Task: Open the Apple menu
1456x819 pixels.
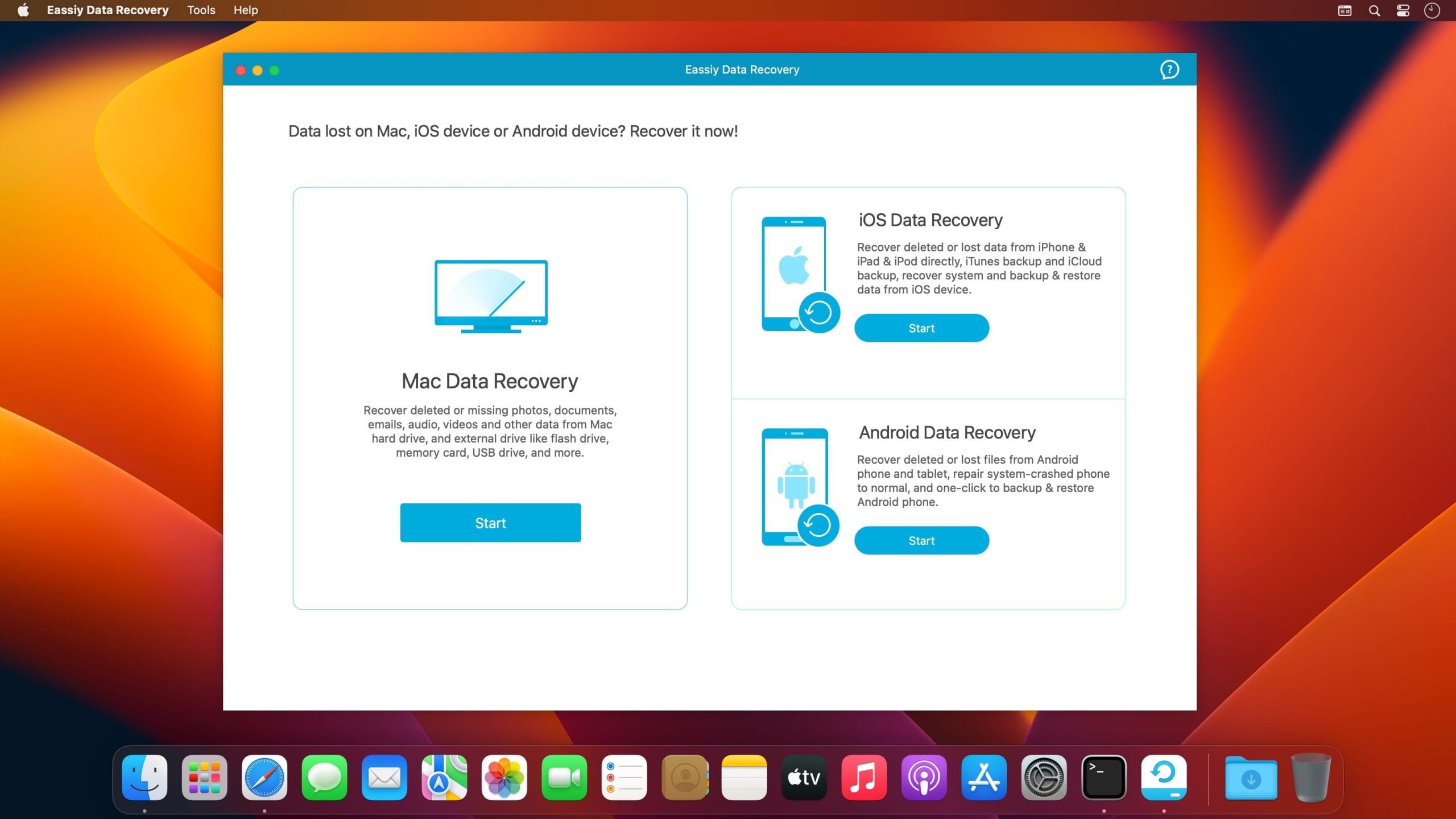Action: (x=23, y=10)
